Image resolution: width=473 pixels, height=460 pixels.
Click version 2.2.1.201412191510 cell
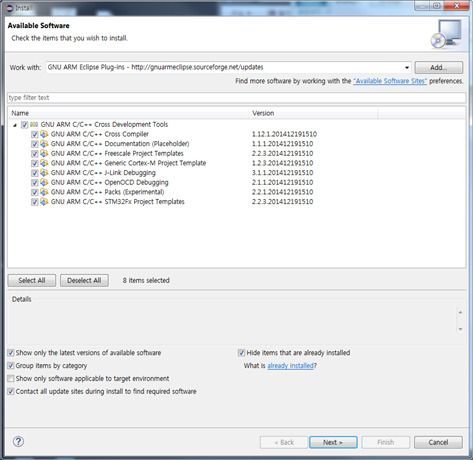[x=282, y=192]
